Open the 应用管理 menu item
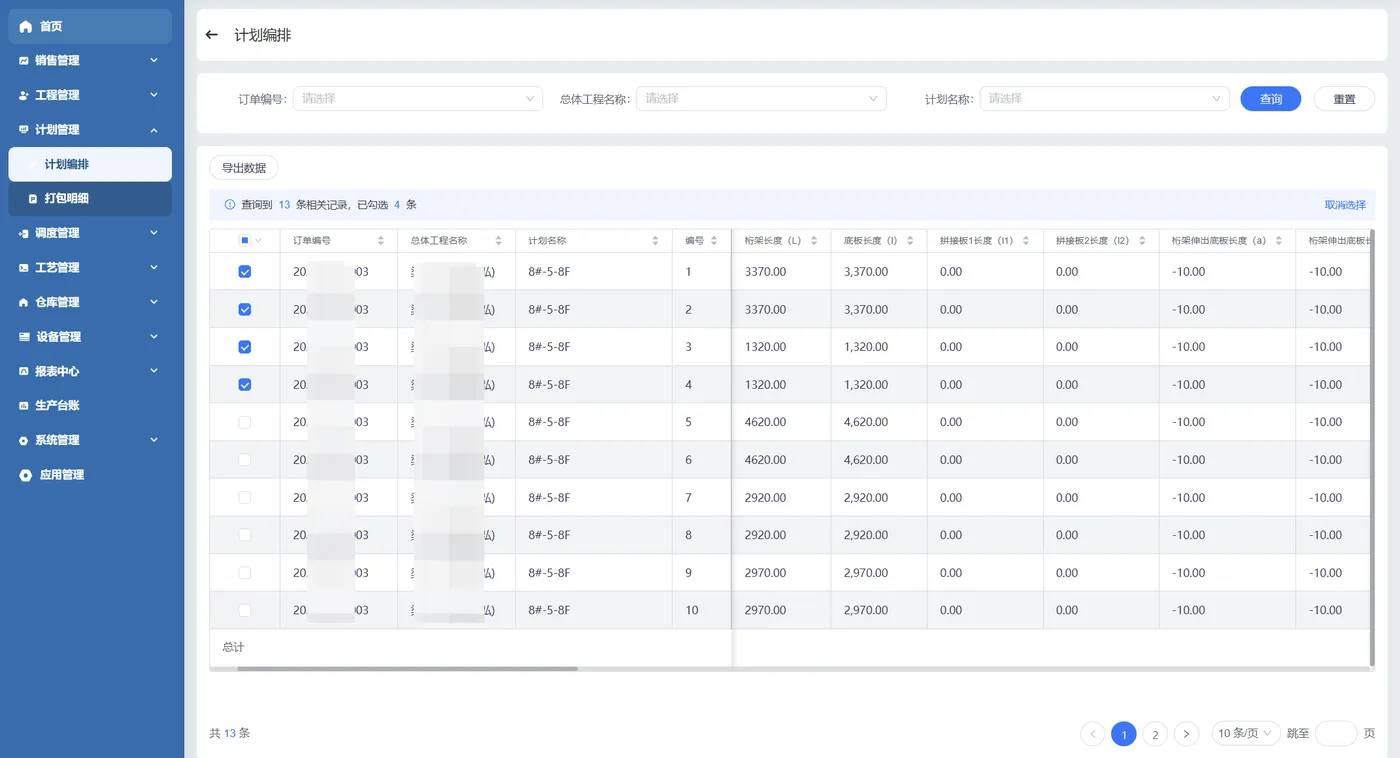 pyautogui.click(x=90, y=475)
